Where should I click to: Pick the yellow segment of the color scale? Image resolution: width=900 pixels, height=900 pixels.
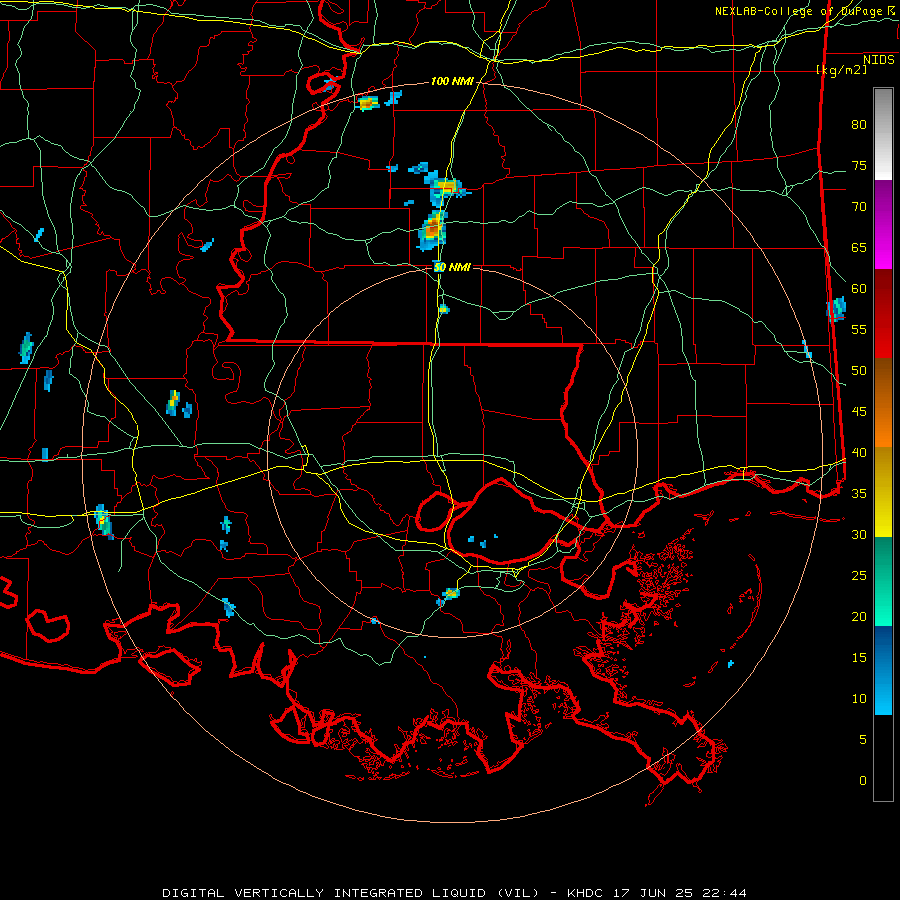click(883, 492)
